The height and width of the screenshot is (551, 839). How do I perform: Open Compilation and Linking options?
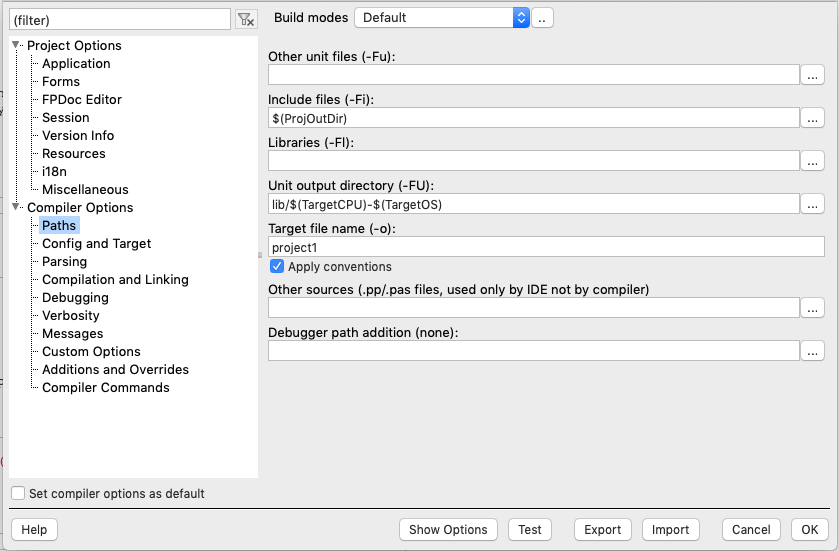pyautogui.click(x=115, y=279)
